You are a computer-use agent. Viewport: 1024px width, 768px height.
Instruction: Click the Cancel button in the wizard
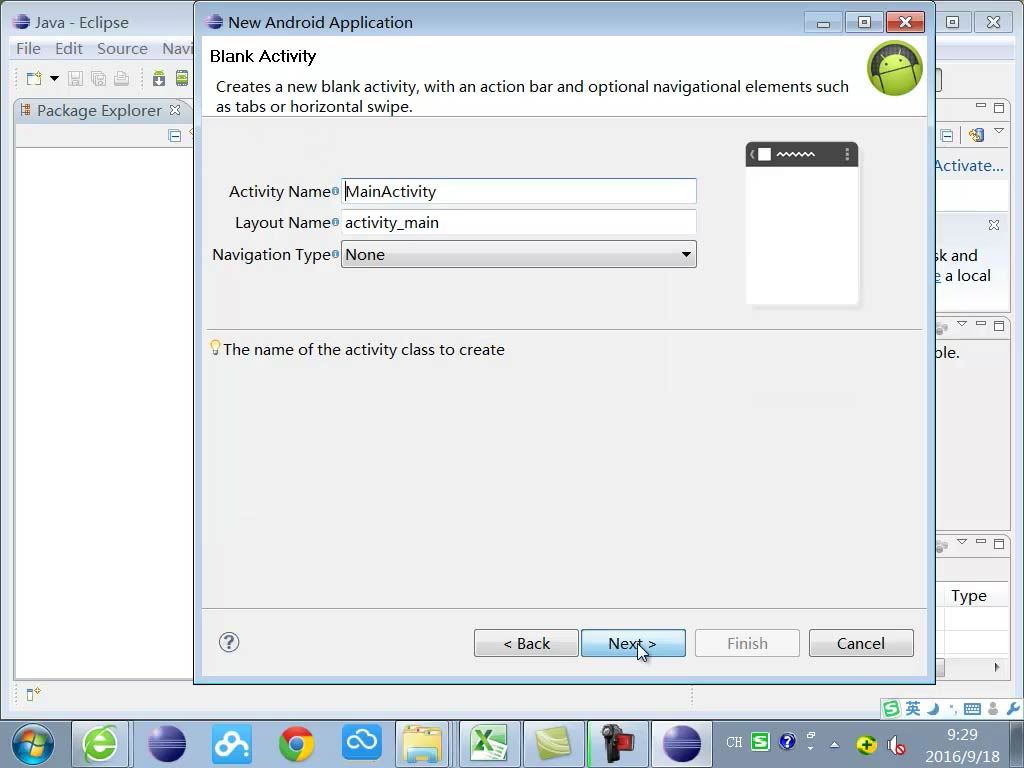(861, 643)
